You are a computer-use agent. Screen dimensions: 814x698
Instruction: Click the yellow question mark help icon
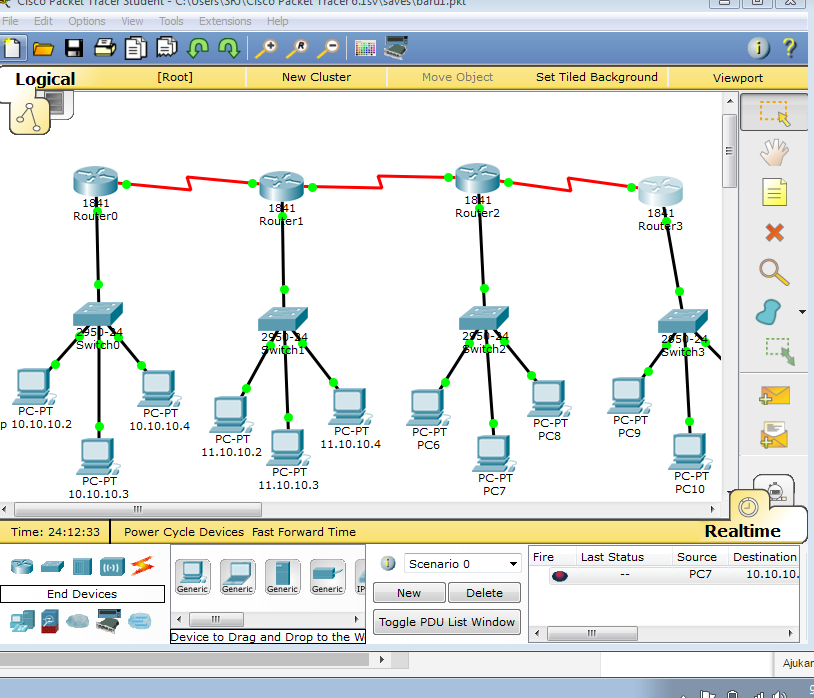790,48
